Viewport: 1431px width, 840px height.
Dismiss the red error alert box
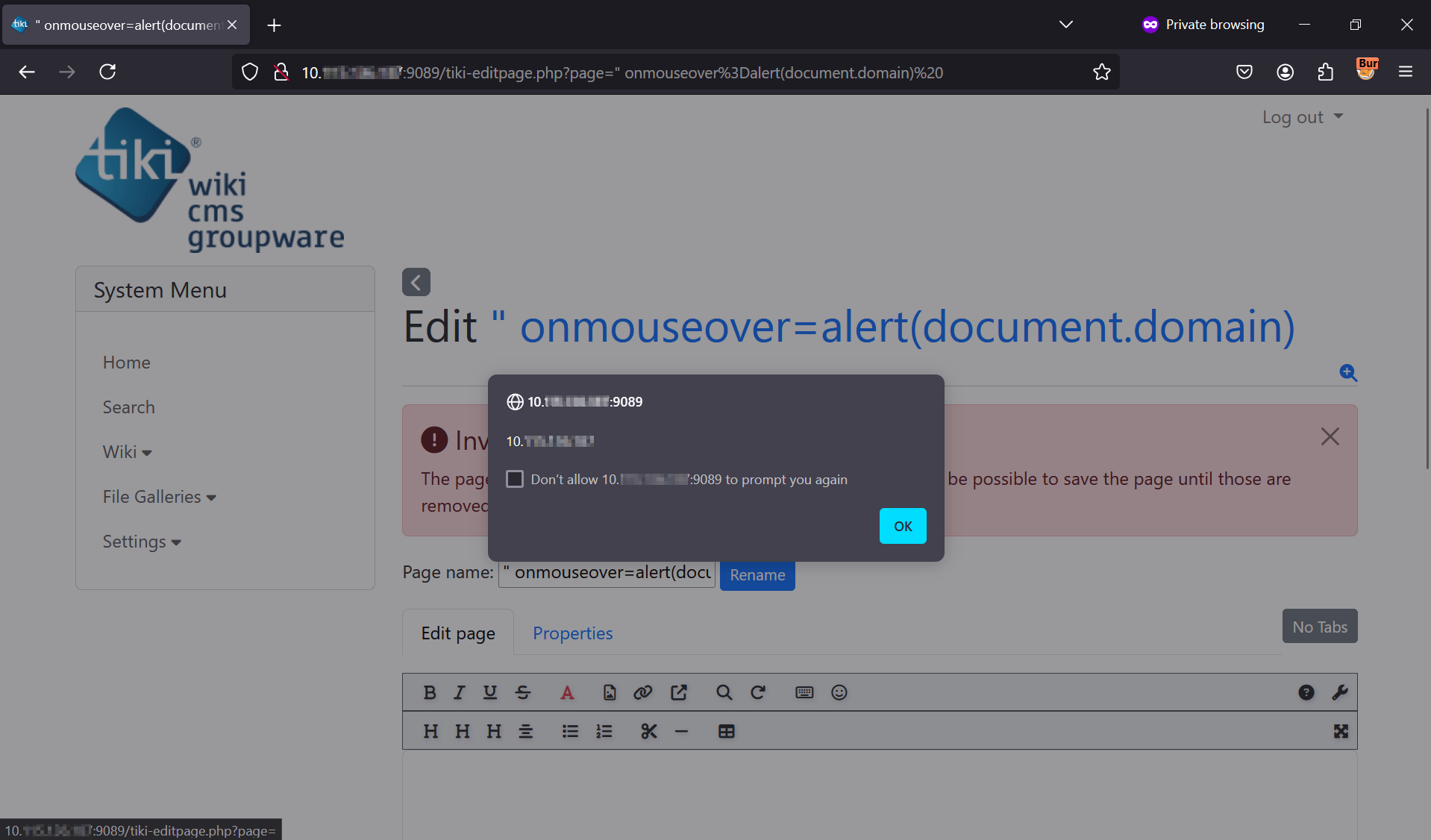click(x=1330, y=436)
